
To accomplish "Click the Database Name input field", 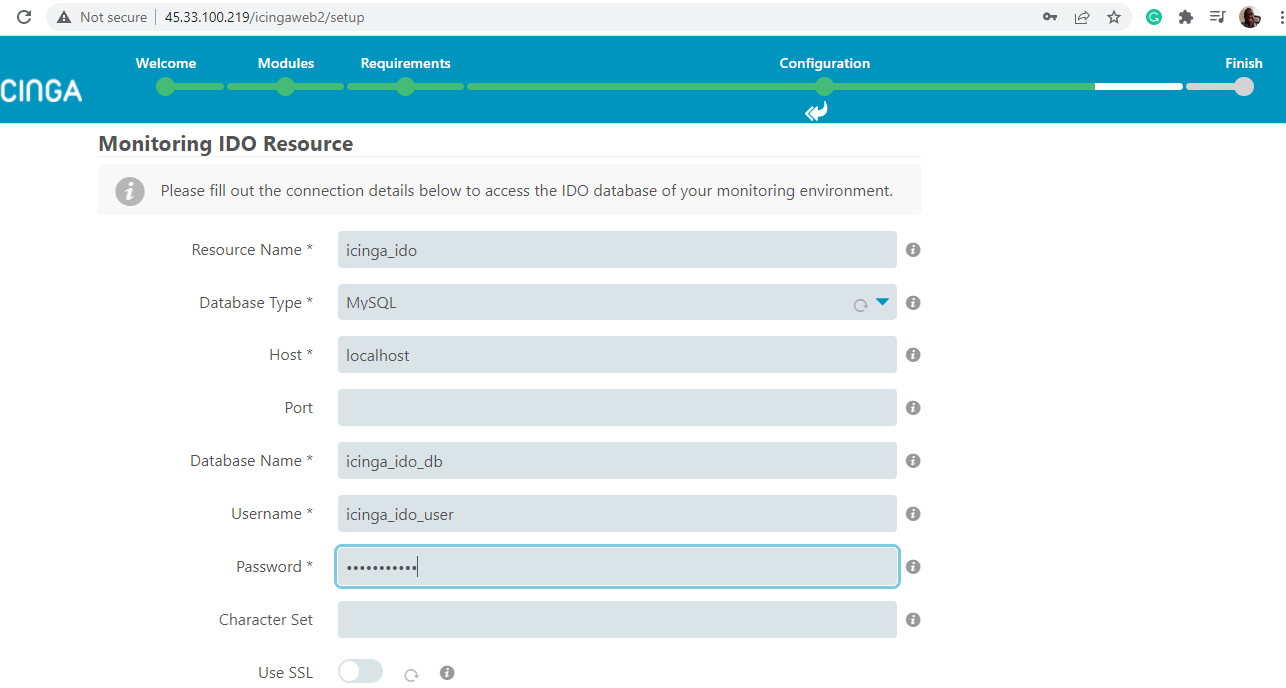I will (x=617, y=461).
